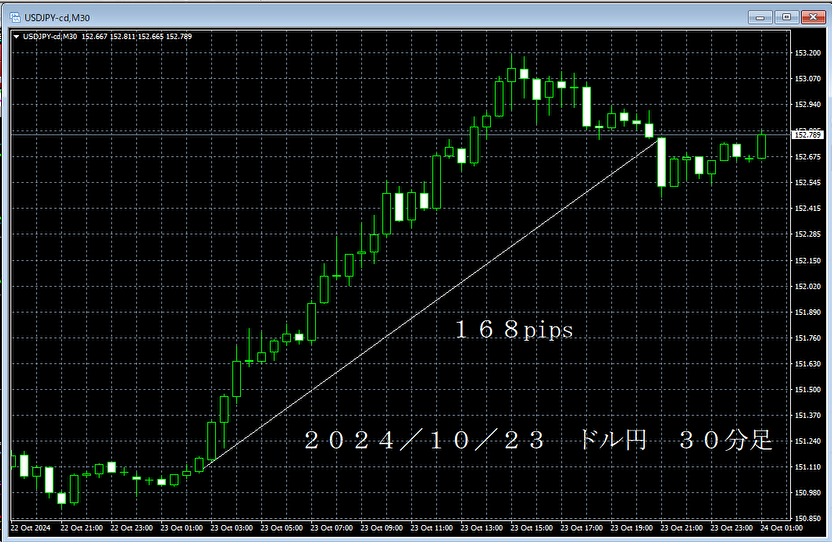
Task: Click the 23 Oct 03:00 time label
Action: click(231, 528)
